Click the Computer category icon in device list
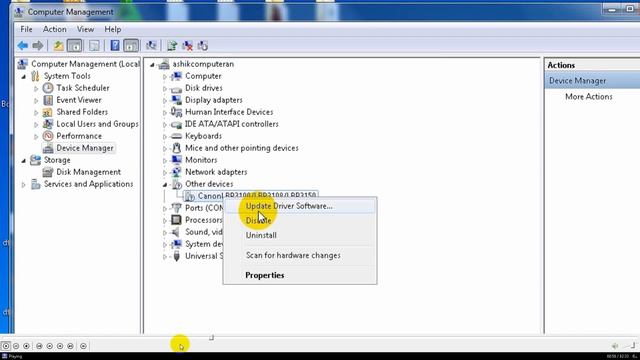 [176, 76]
